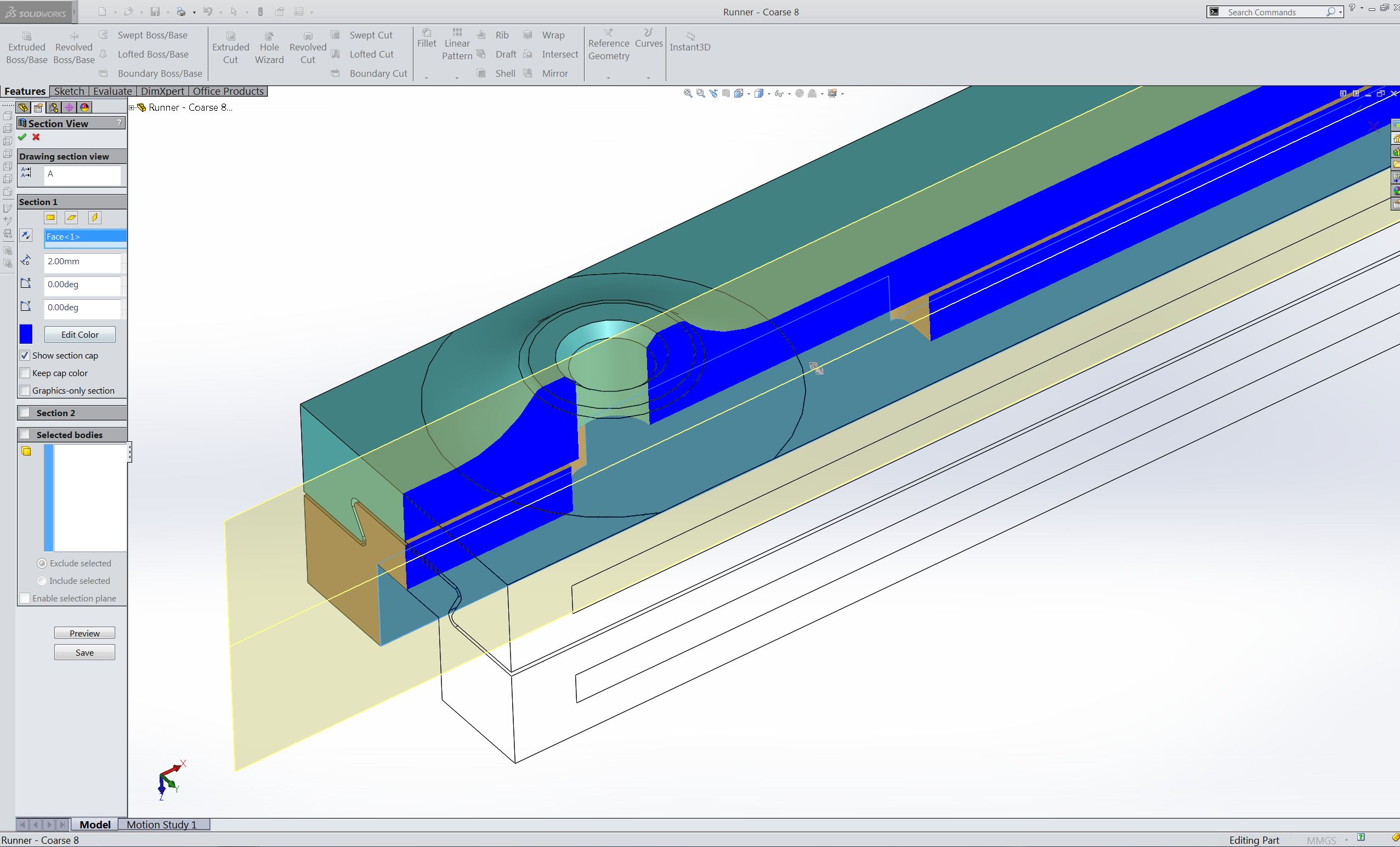Toggle Show section cap checkbox
The width and height of the screenshot is (1400, 847).
click(24, 355)
